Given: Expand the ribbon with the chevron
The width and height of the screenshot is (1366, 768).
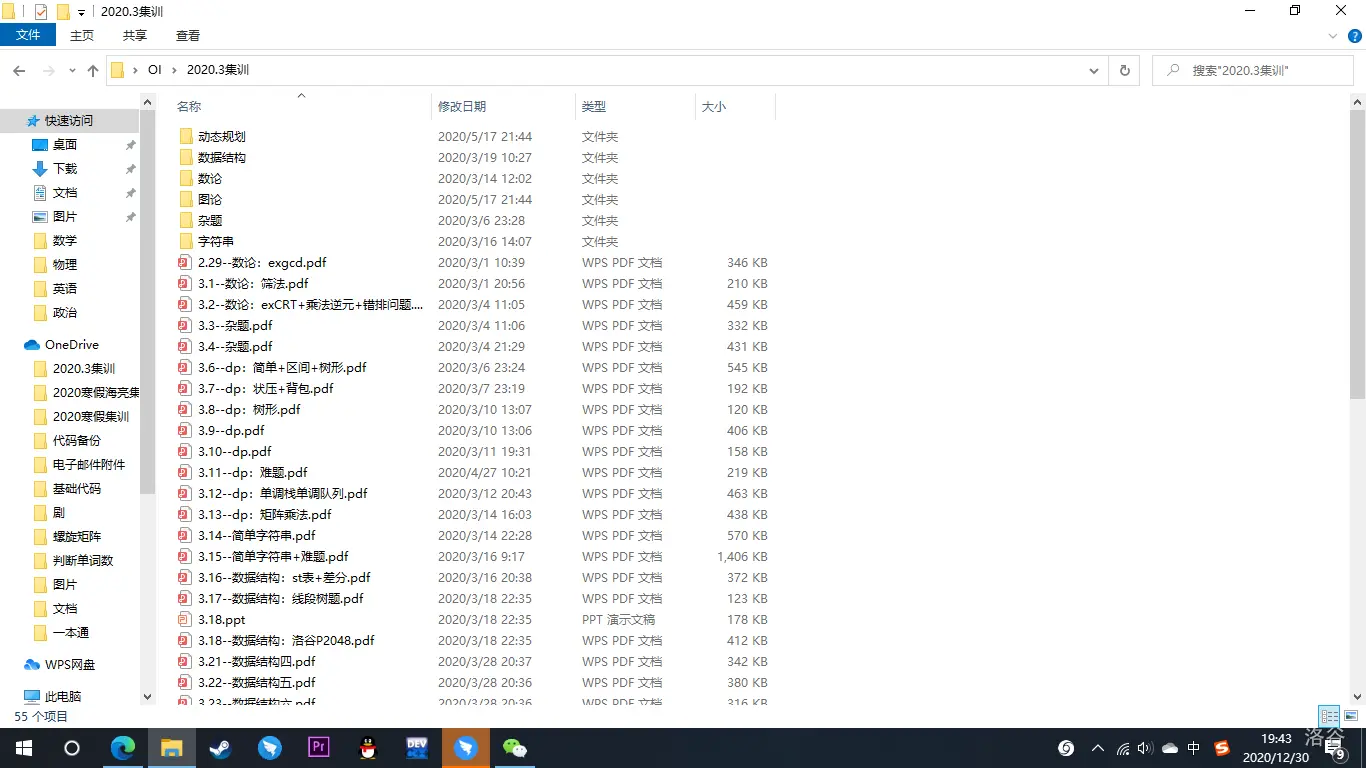Looking at the screenshot, I should pos(1332,36).
